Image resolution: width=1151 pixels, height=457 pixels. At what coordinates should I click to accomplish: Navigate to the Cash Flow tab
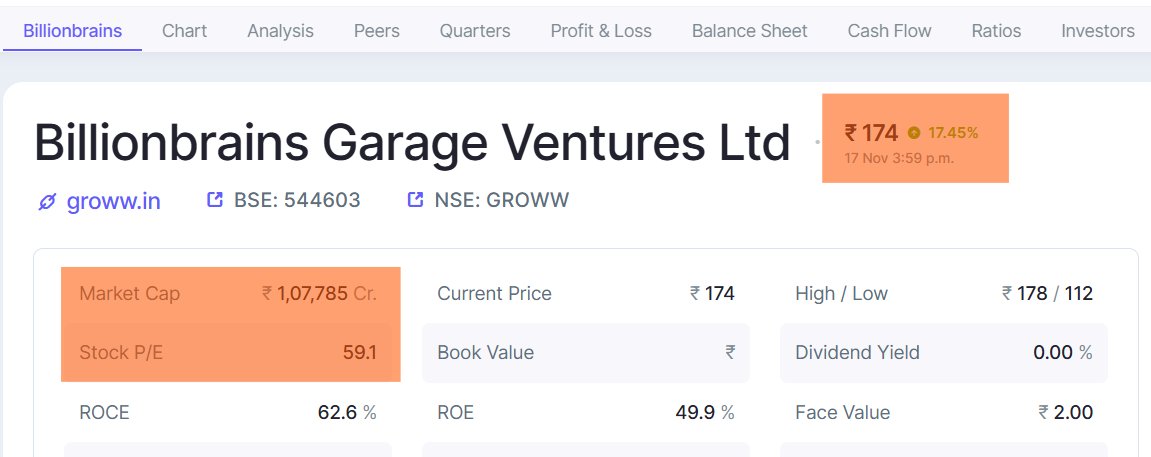[x=889, y=31]
